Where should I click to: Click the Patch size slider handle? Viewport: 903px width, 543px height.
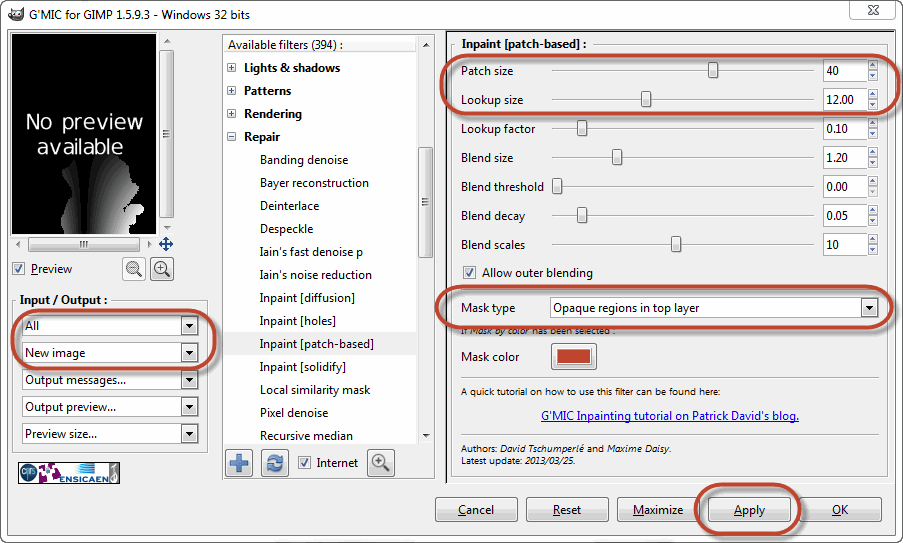click(713, 70)
